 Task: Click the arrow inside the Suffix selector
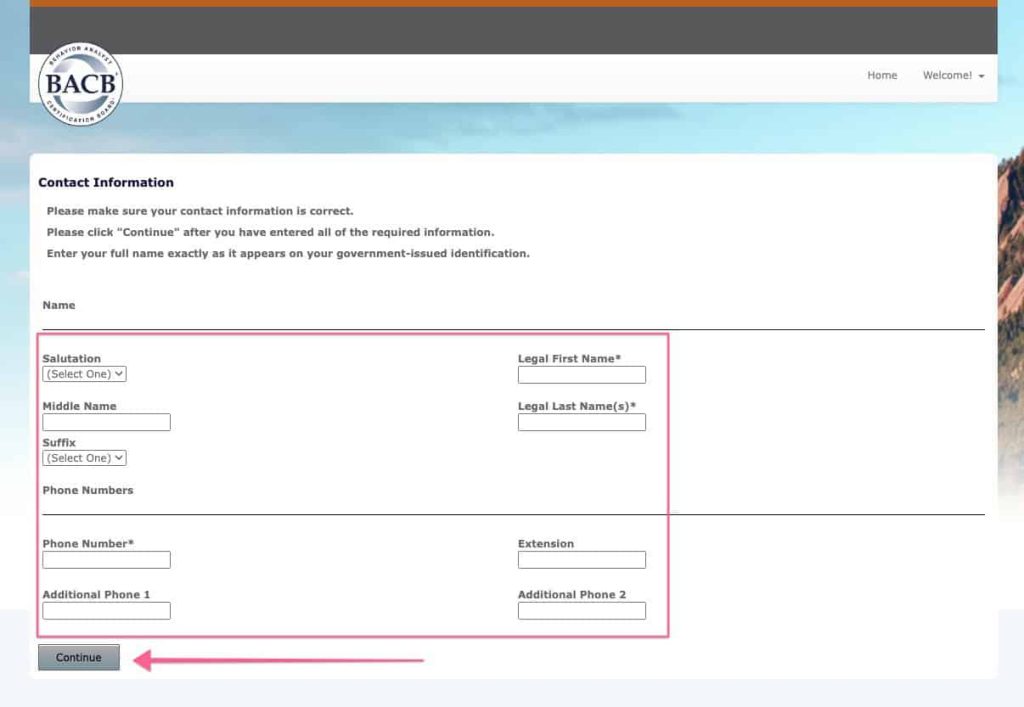(119, 458)
